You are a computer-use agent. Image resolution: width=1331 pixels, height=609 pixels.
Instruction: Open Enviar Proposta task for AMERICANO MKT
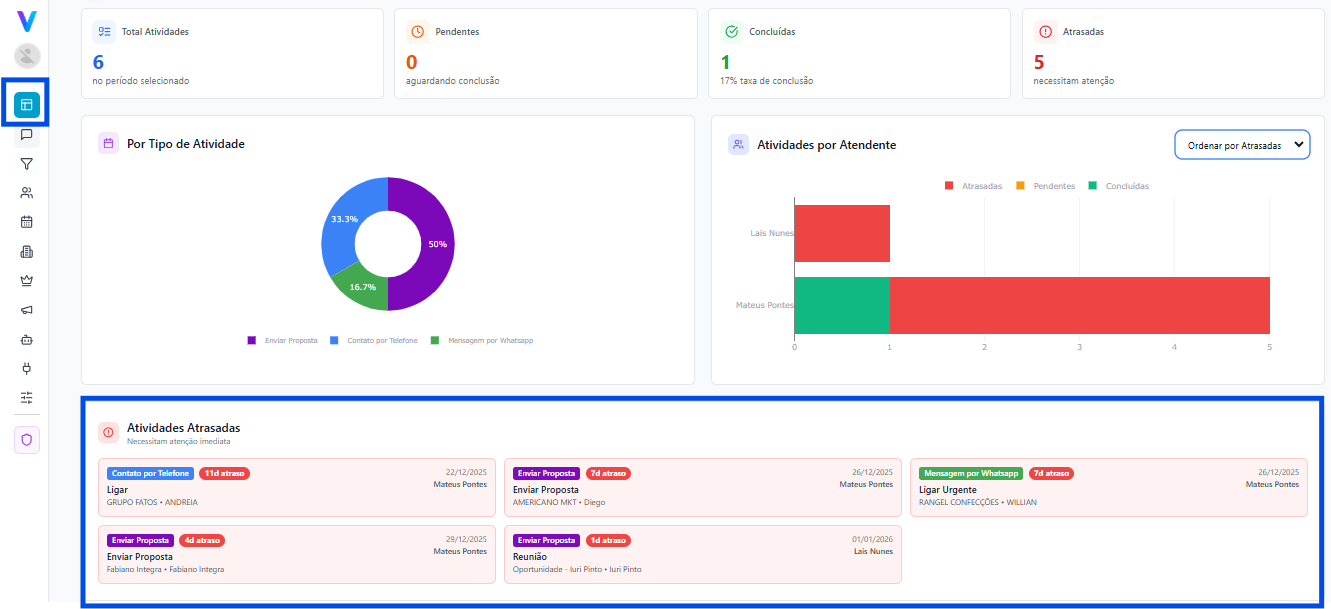(703, 488)
